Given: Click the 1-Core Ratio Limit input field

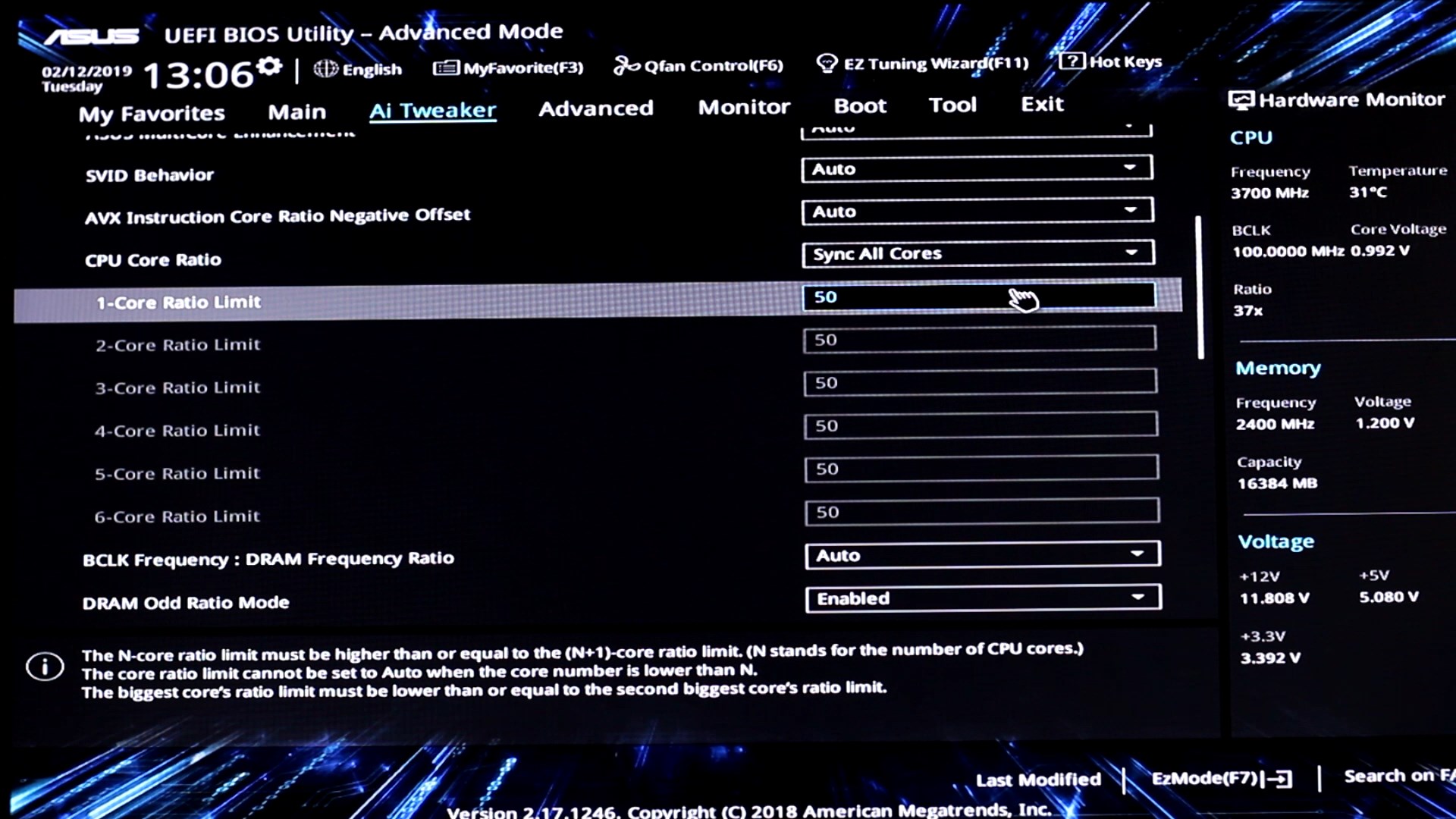Looking at the screenshot, I should (979, 297).
